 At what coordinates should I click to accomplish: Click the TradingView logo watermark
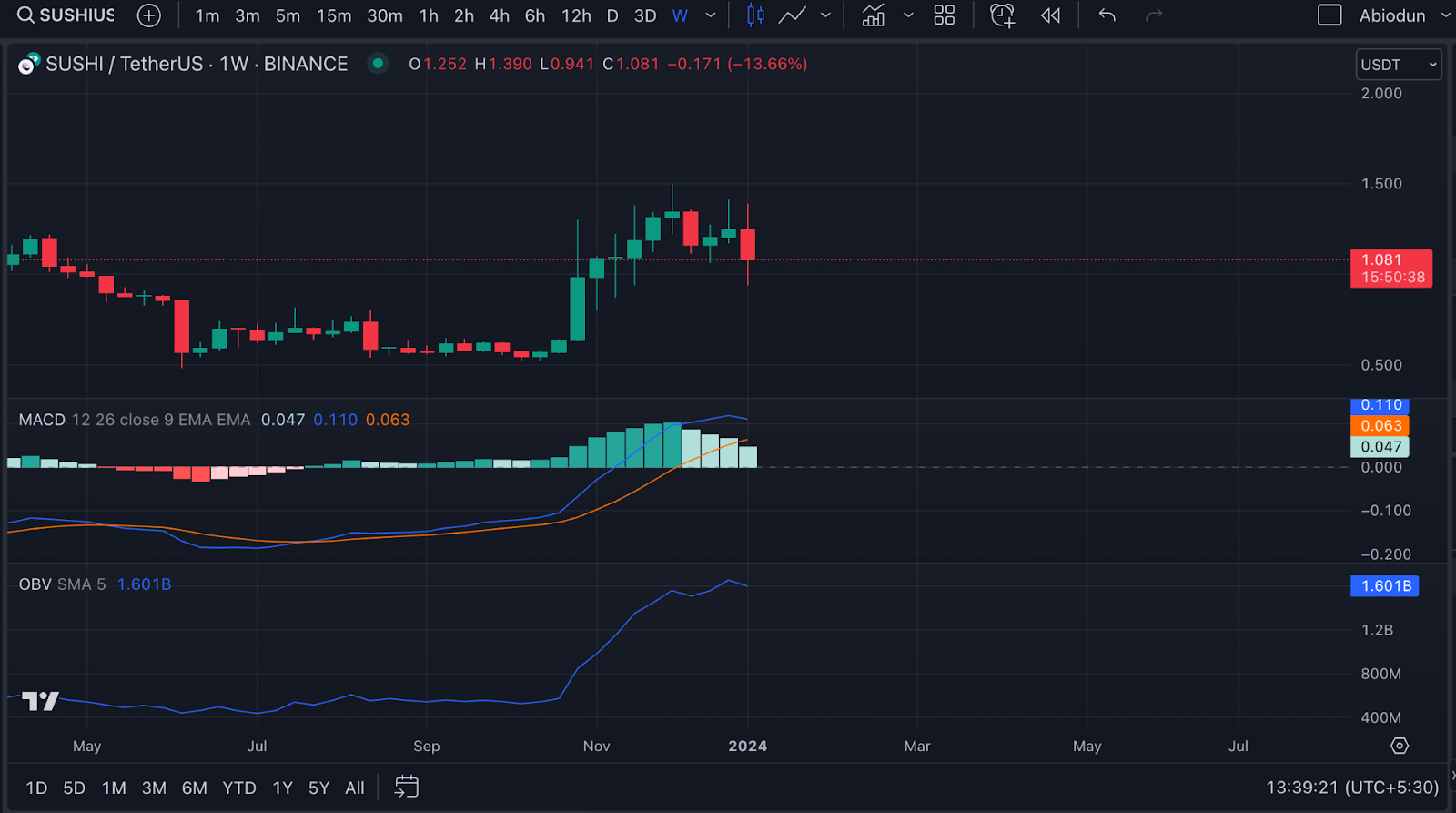click(x=40, y=701)
